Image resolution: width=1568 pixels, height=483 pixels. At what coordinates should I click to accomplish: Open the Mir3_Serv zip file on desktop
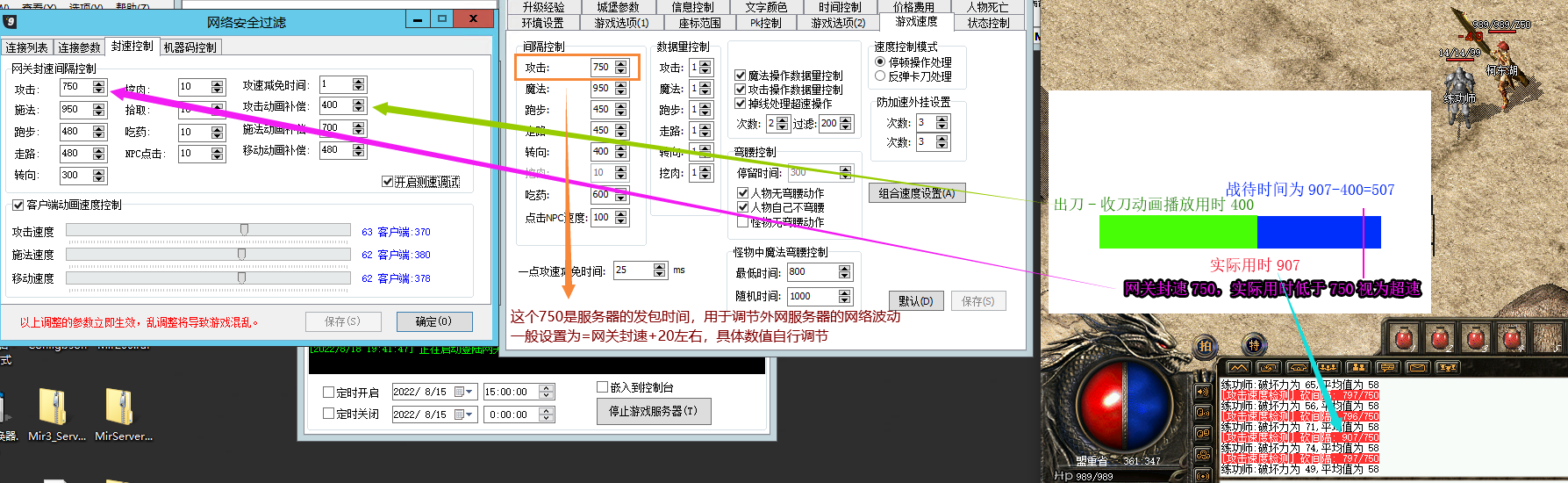53,408
